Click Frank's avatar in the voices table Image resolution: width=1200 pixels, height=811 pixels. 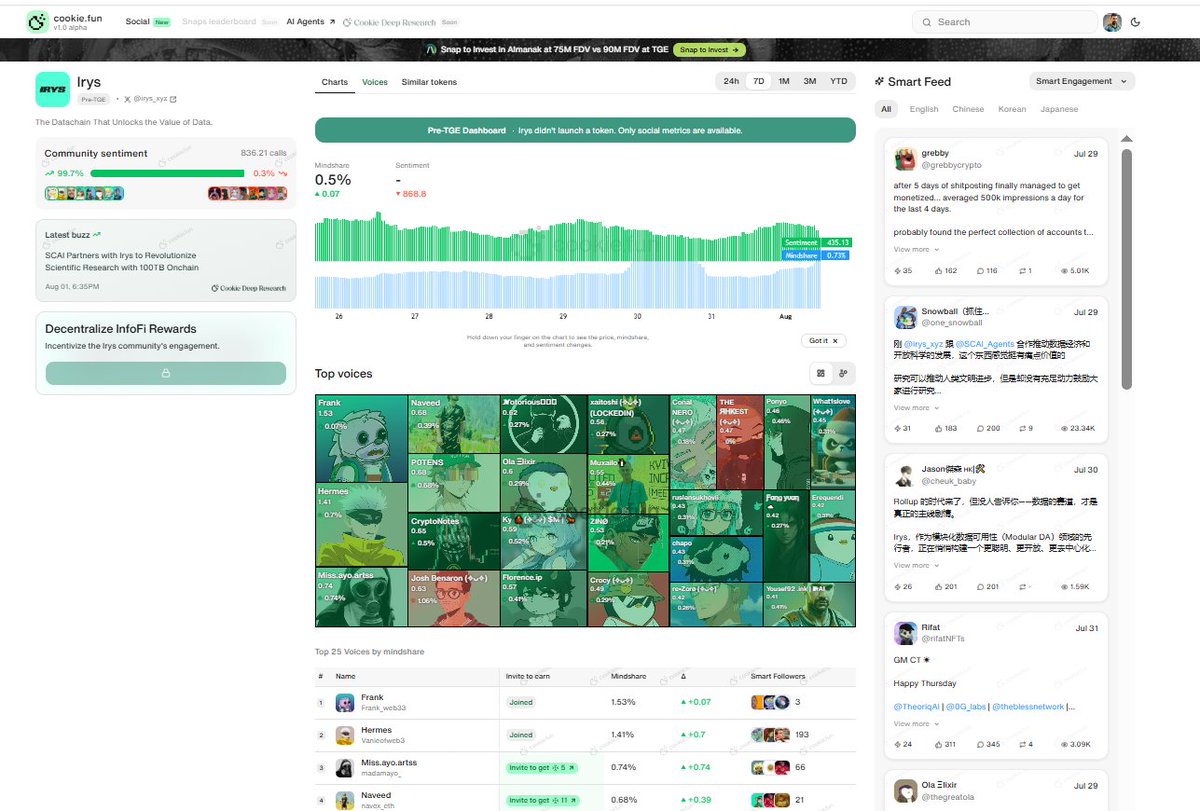click(345, 702)
